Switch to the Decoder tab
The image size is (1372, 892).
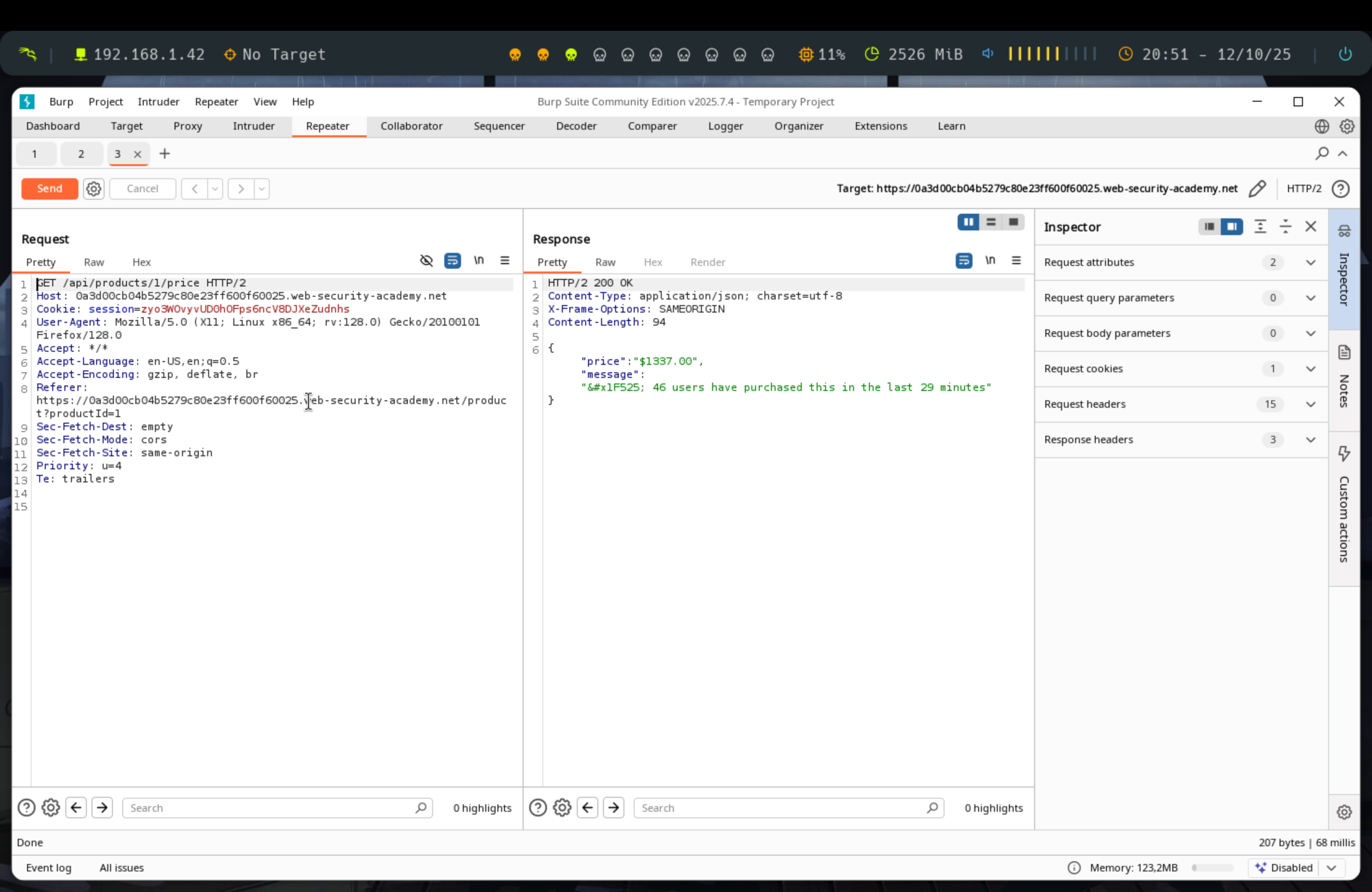point(575,126)
